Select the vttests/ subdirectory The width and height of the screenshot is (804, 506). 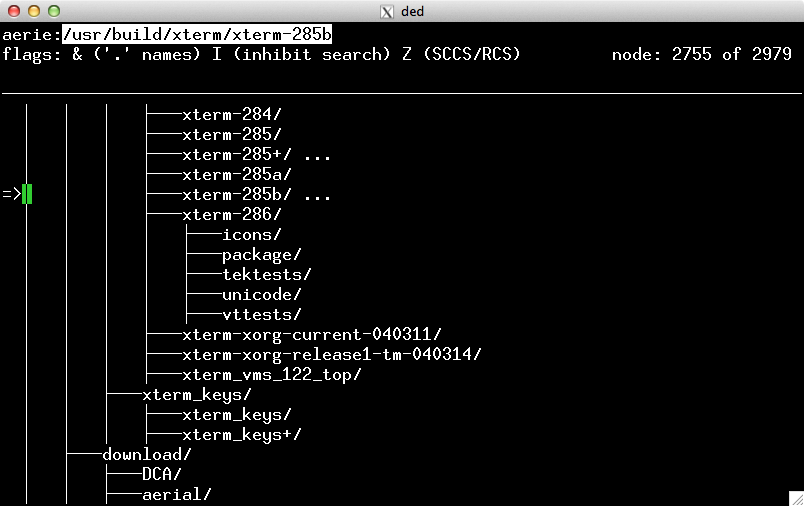click(x=261, y=314)
